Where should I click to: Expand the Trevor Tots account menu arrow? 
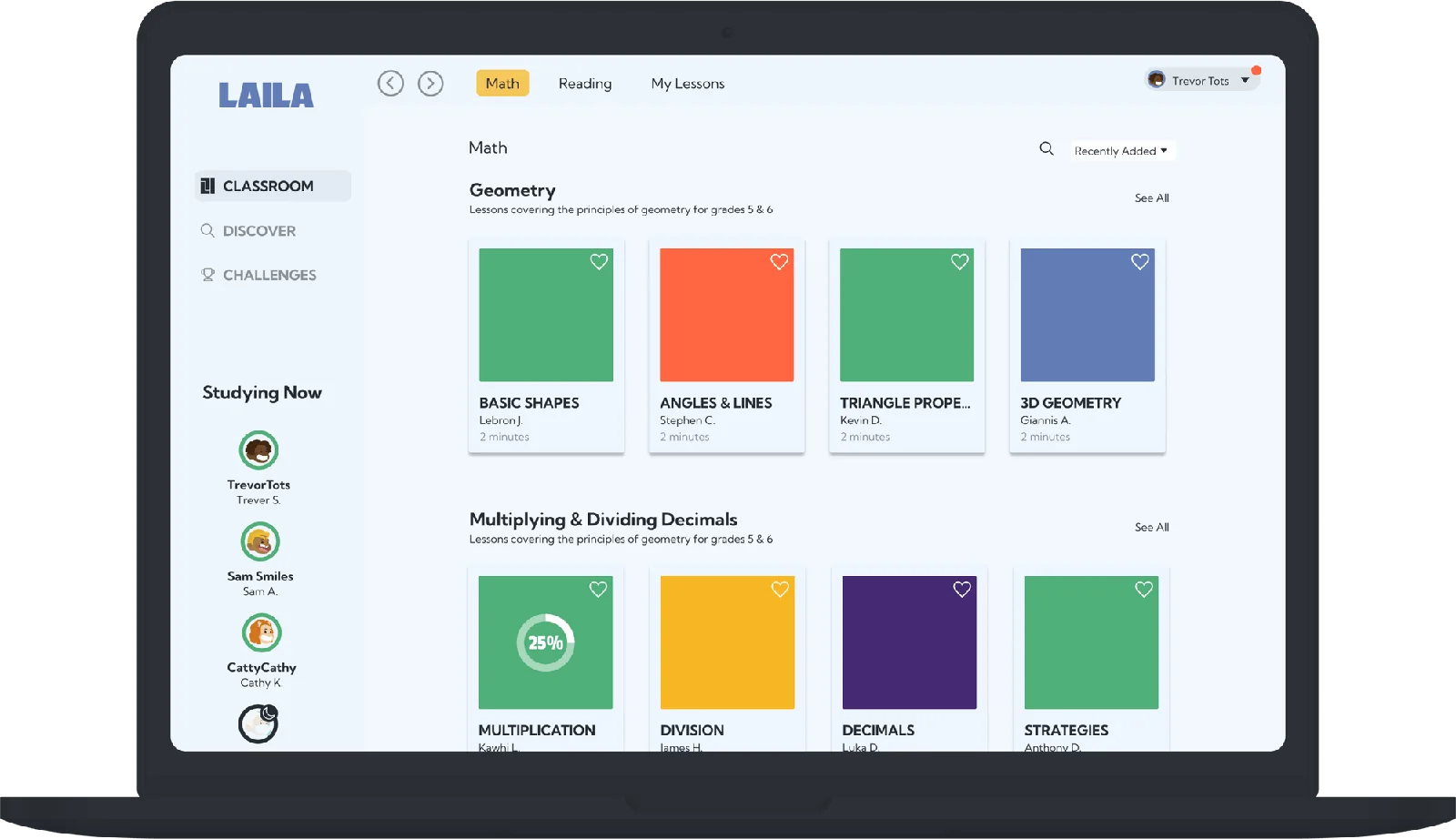click(x=1245, y=80)
